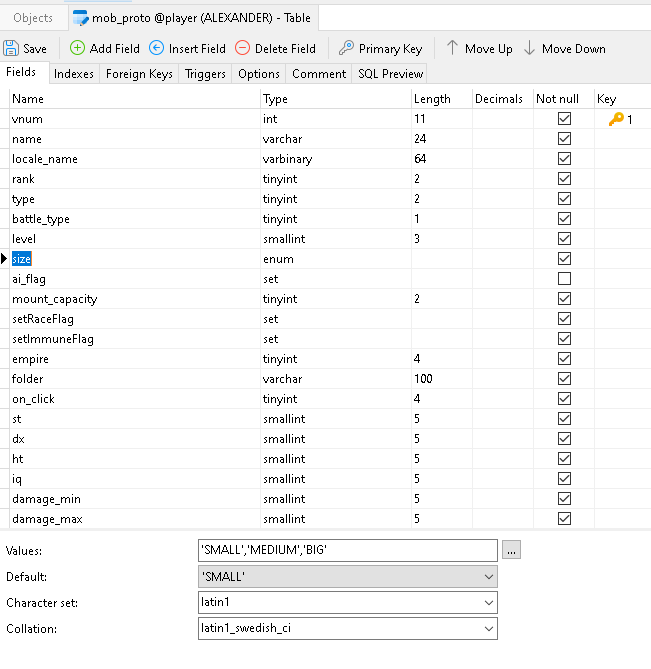651x669 pixels.
Task: Select the setImmuneFlag field name
Action: [53, 339]
